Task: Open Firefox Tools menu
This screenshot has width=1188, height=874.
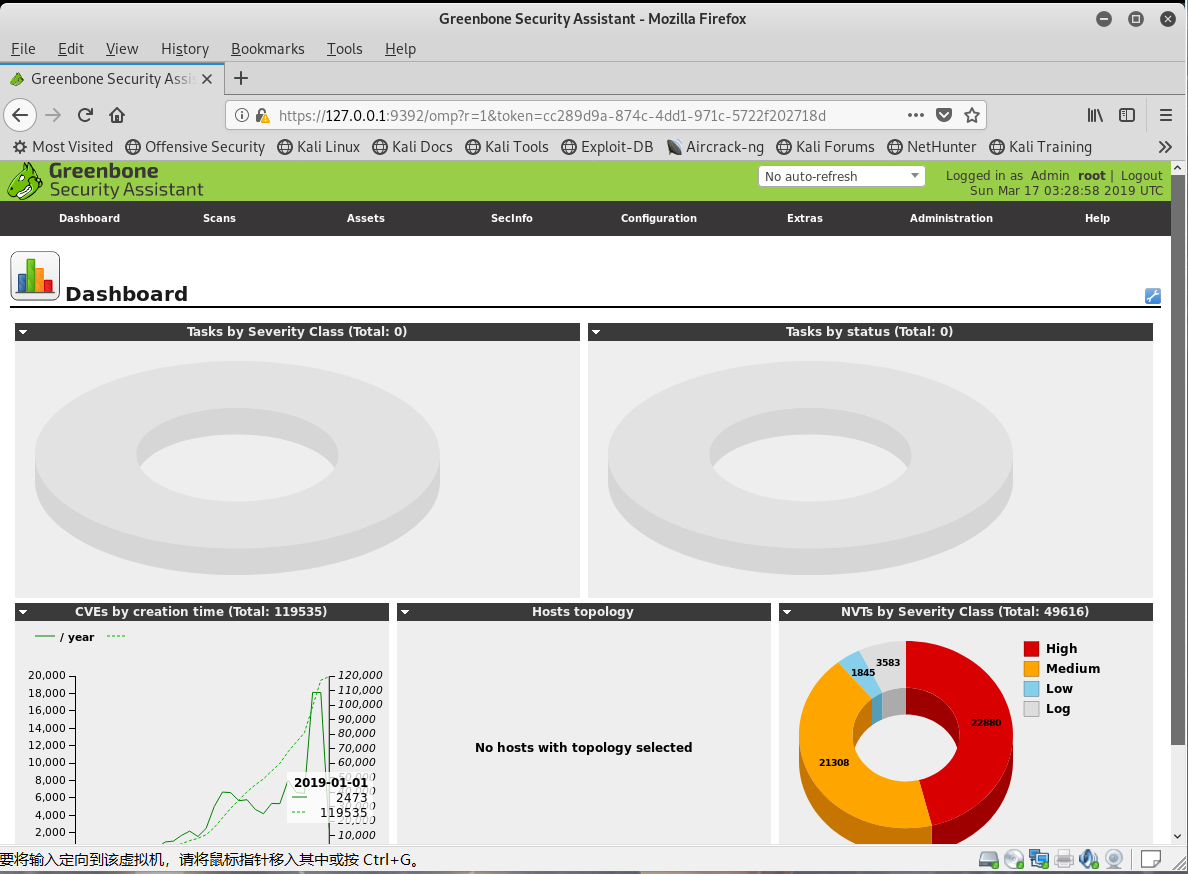Action: click(x=345, y=48)
